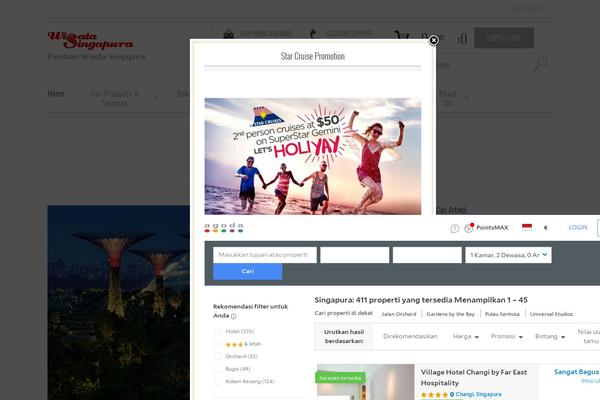Expand the Our Products & Services arrow

[157, 98]
